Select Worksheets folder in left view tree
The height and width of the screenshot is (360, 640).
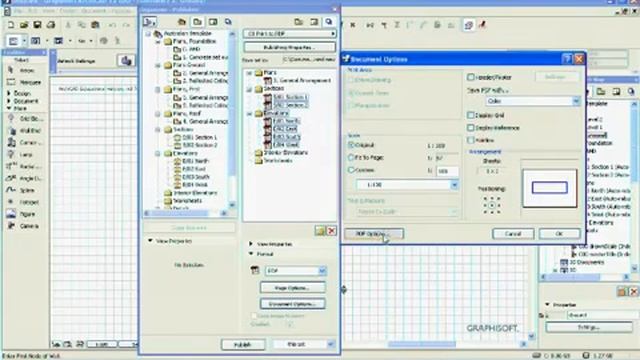(183, 201)
